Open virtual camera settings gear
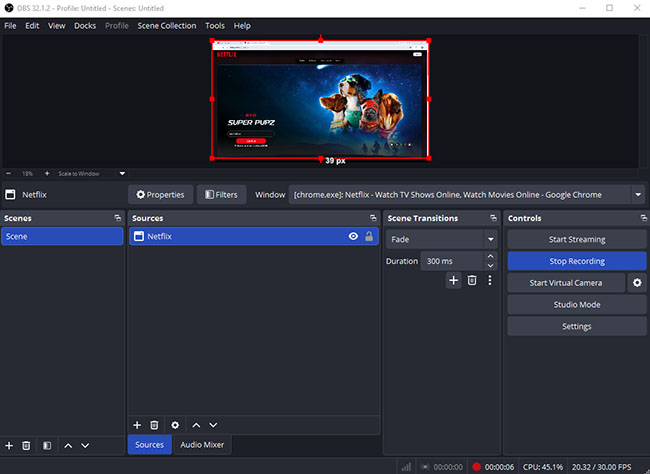 tap(637, 283)
